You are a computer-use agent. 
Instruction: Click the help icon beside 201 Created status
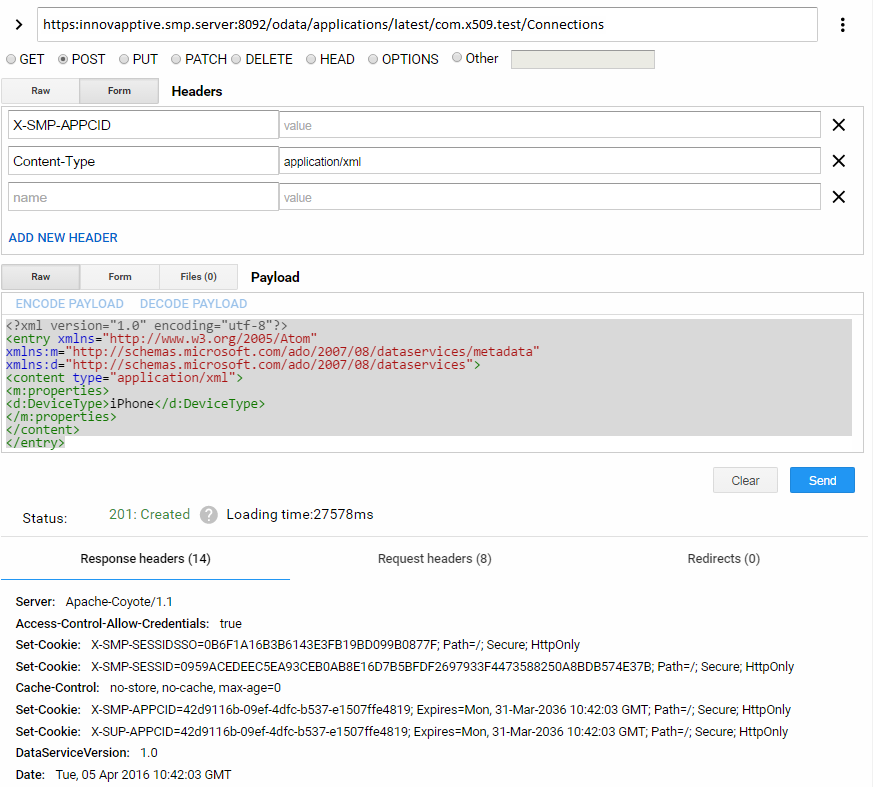(x=208, y=514)
